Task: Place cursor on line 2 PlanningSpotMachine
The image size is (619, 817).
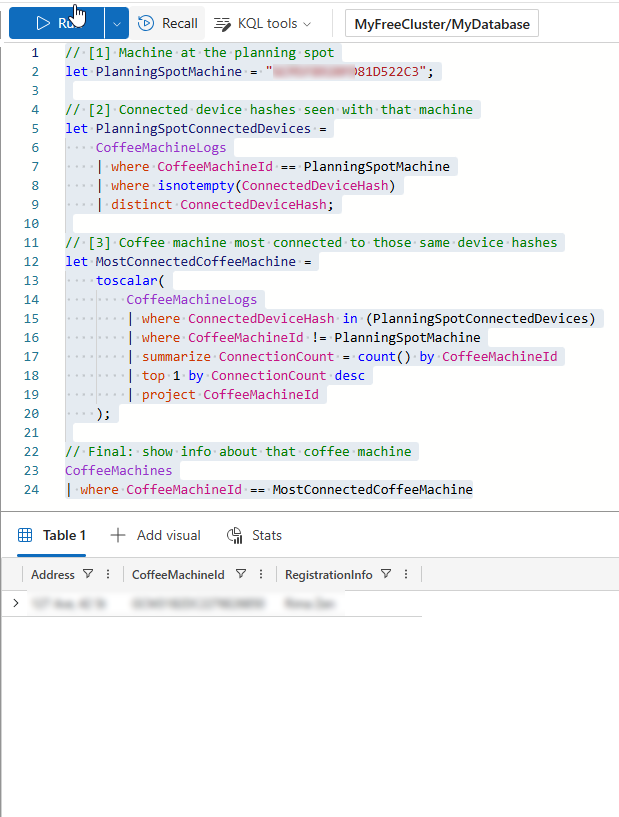Action: pos(168,71)
